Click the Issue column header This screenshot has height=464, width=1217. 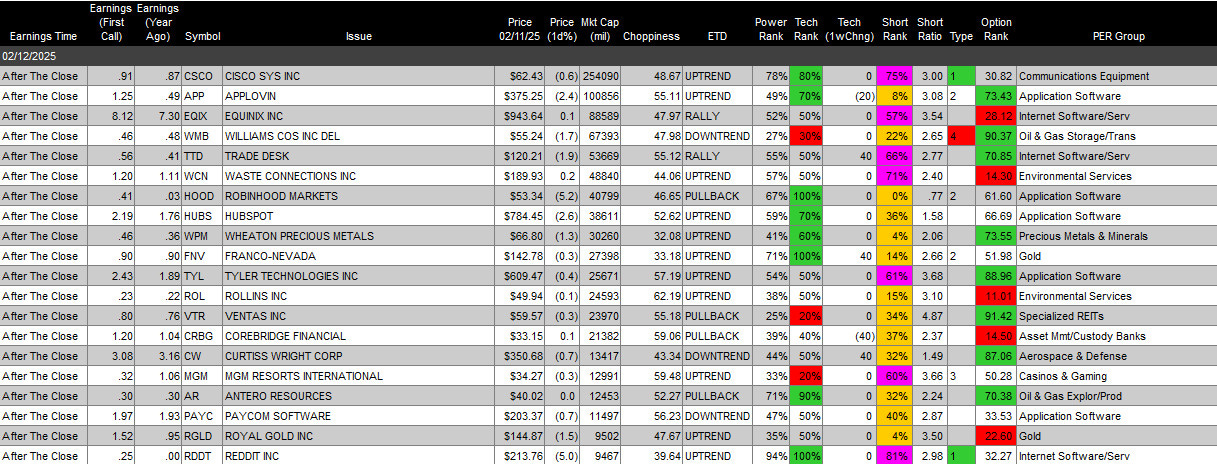pyautogui.click(x=358, y=36)
